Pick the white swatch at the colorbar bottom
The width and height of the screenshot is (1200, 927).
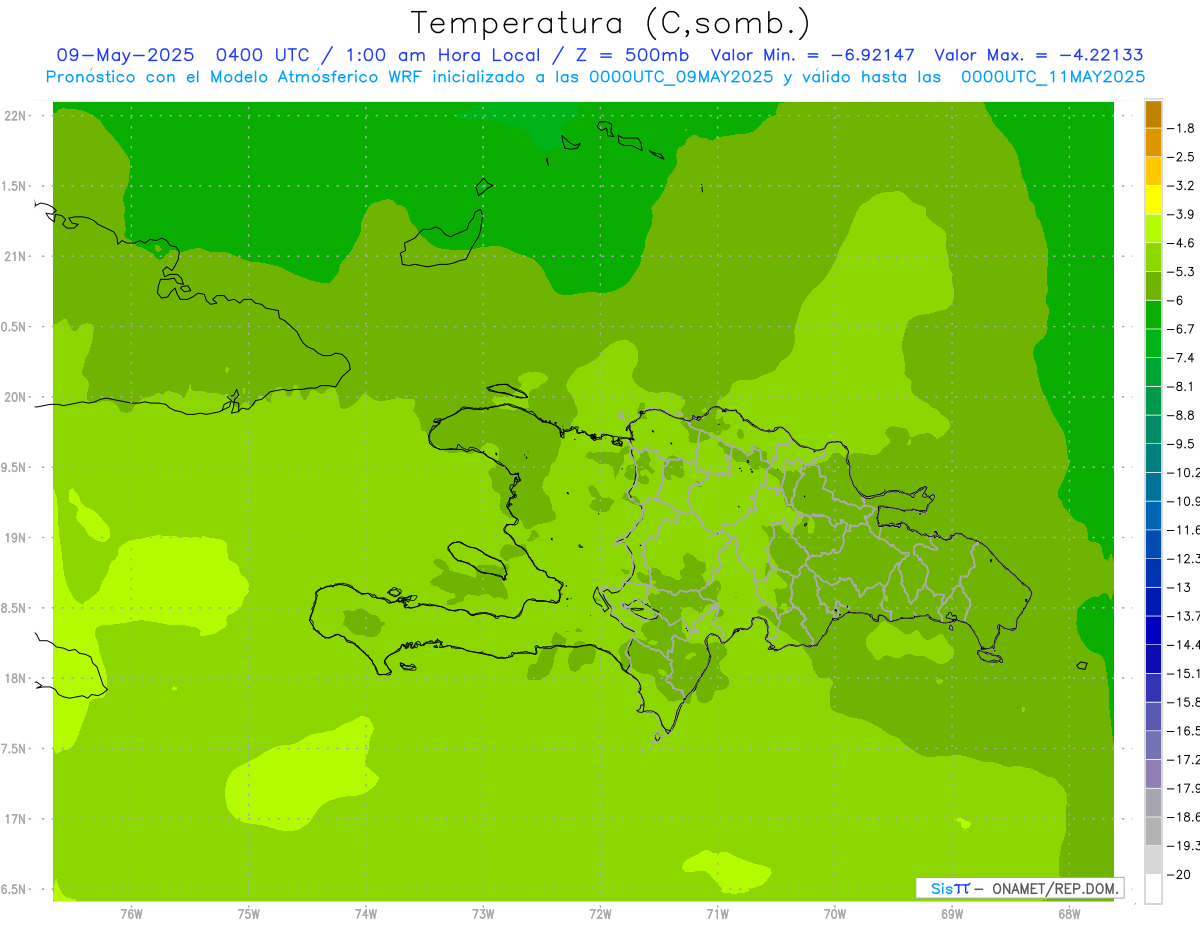[1153, 889]
